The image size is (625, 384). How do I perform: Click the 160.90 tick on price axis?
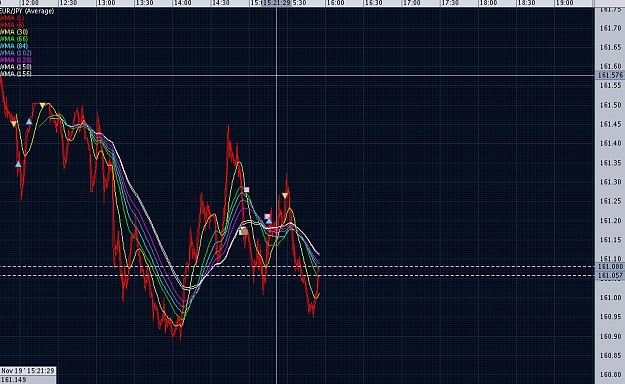point(610,336)
